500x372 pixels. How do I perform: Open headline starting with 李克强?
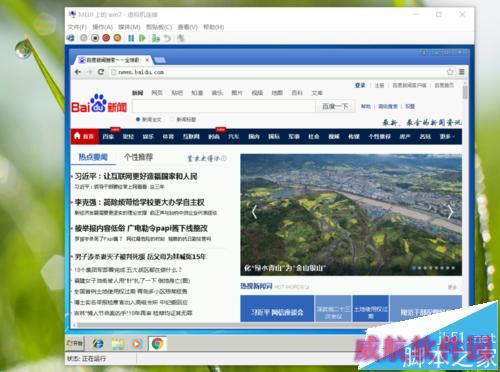click(x=139, y=202)
